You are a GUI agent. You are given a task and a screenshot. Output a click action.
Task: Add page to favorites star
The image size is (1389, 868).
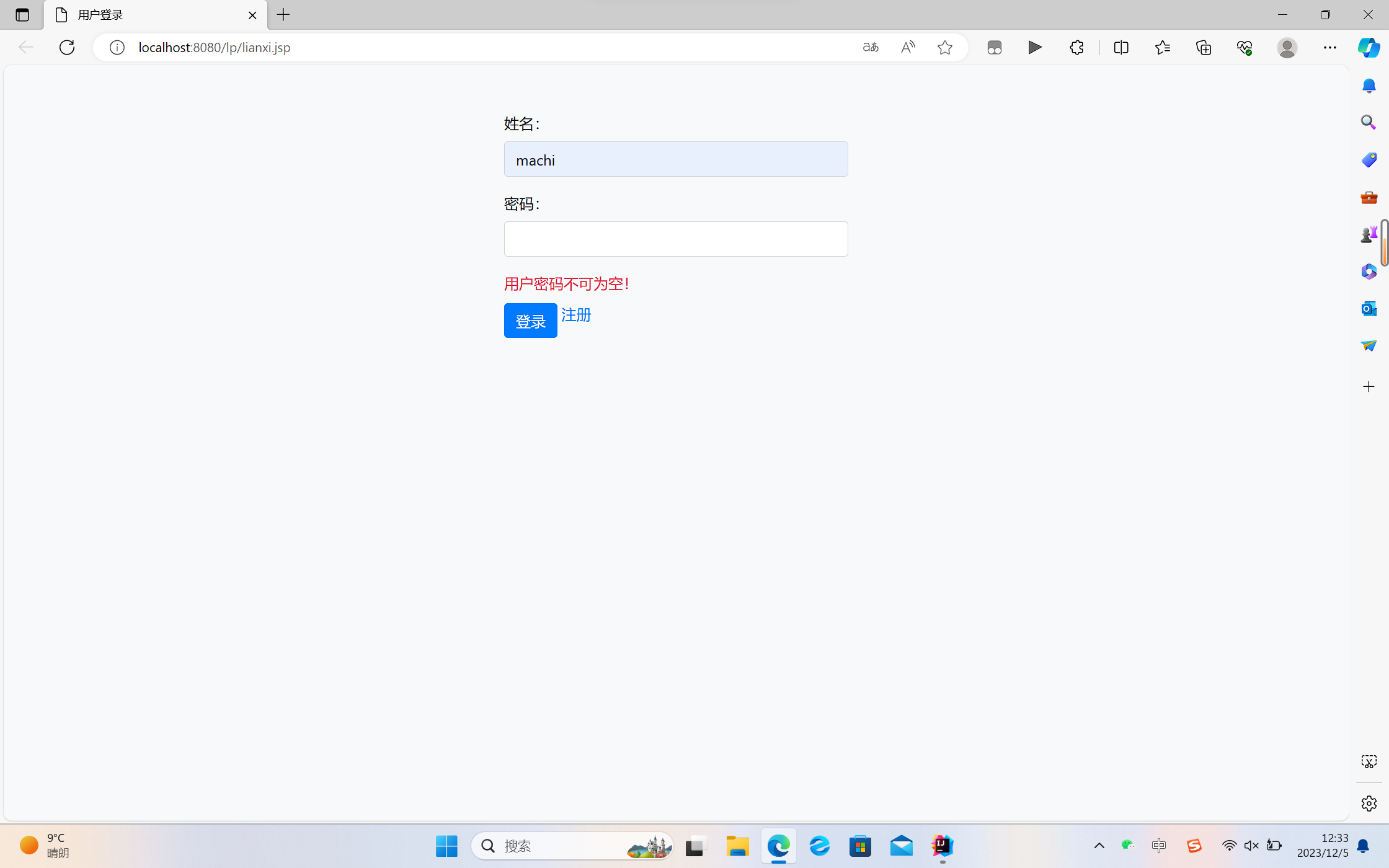point(945,47)
